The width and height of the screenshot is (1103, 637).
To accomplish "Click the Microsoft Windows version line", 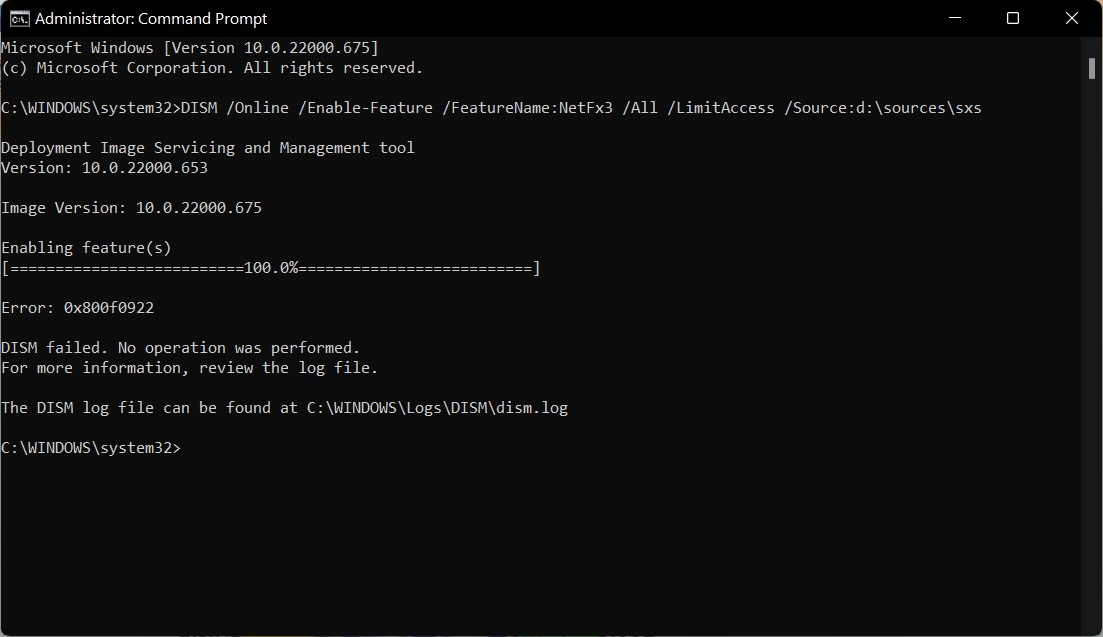I will 190,48.
